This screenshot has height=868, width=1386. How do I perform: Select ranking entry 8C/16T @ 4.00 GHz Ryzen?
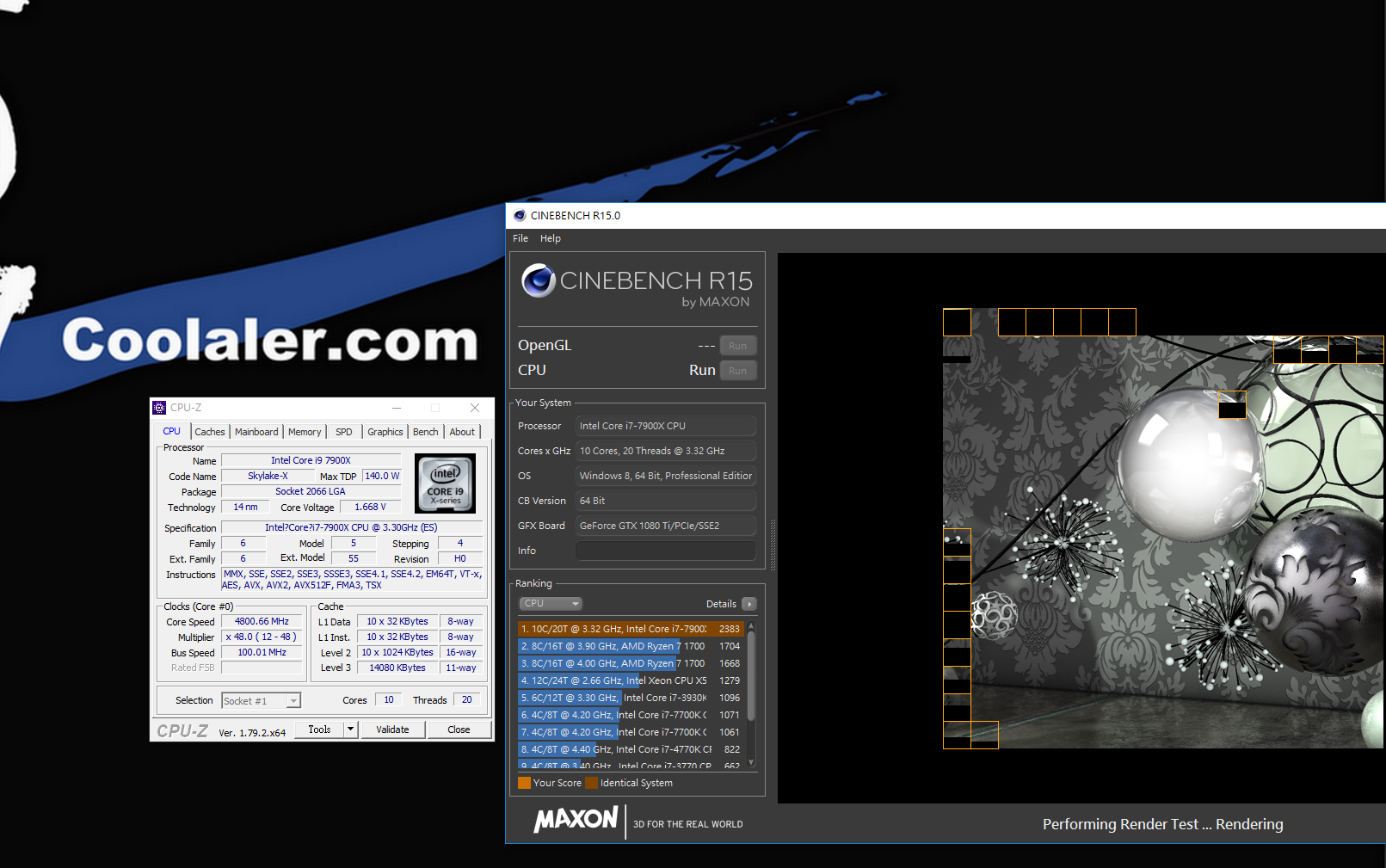pyautogui.click(x=631, y=663)
